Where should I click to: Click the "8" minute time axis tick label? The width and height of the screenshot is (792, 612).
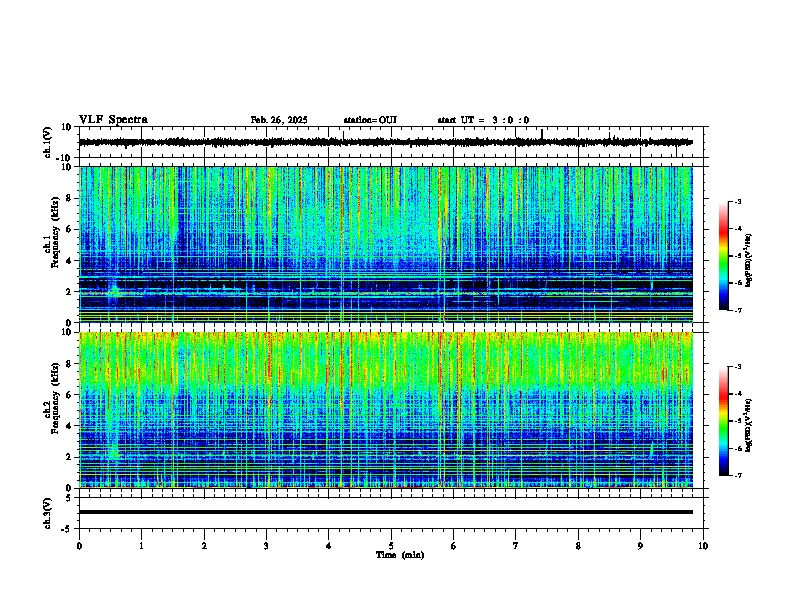tap(578, 546)
